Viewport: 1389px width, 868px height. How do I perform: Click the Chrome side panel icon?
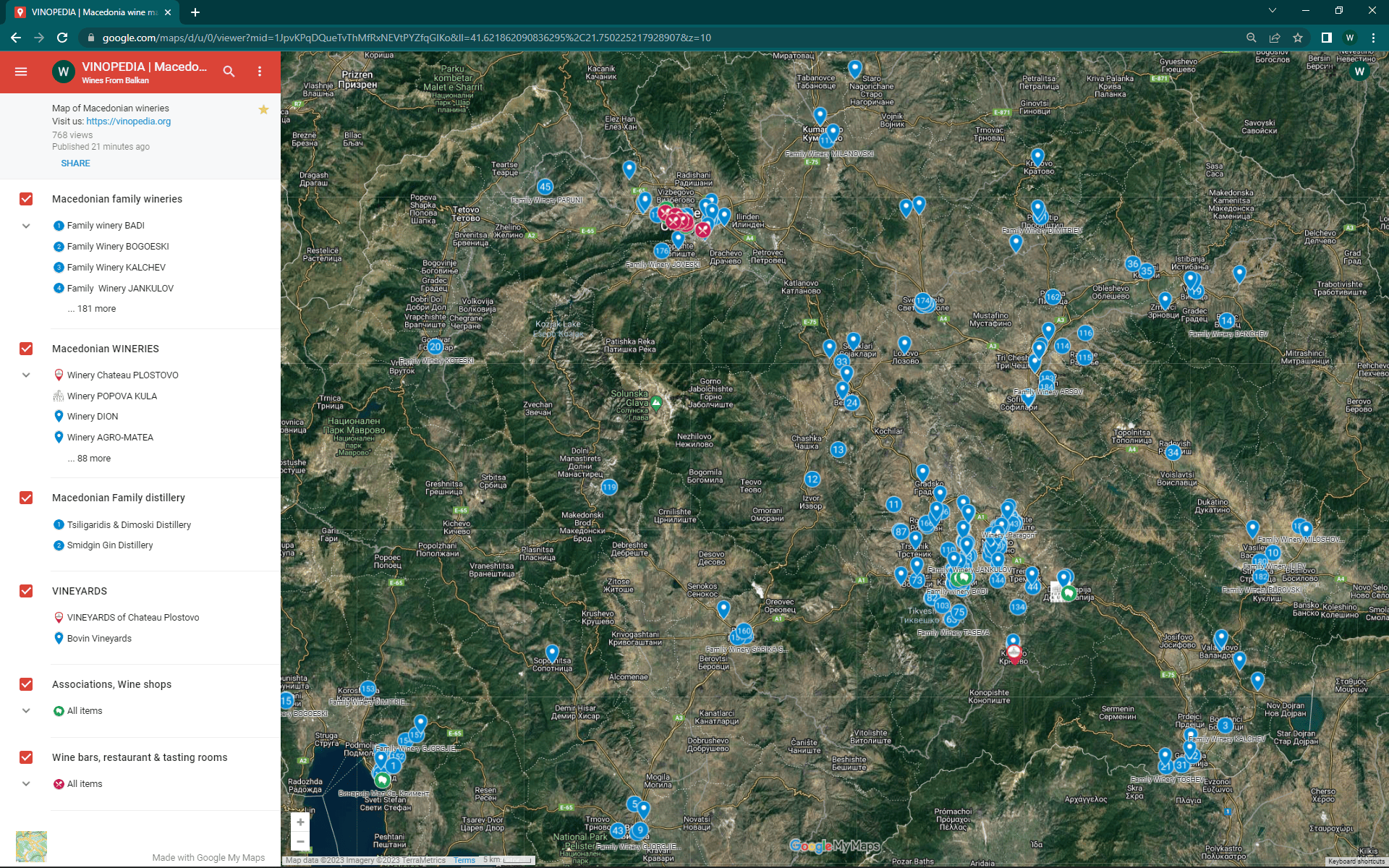[x=1326, y=38]
